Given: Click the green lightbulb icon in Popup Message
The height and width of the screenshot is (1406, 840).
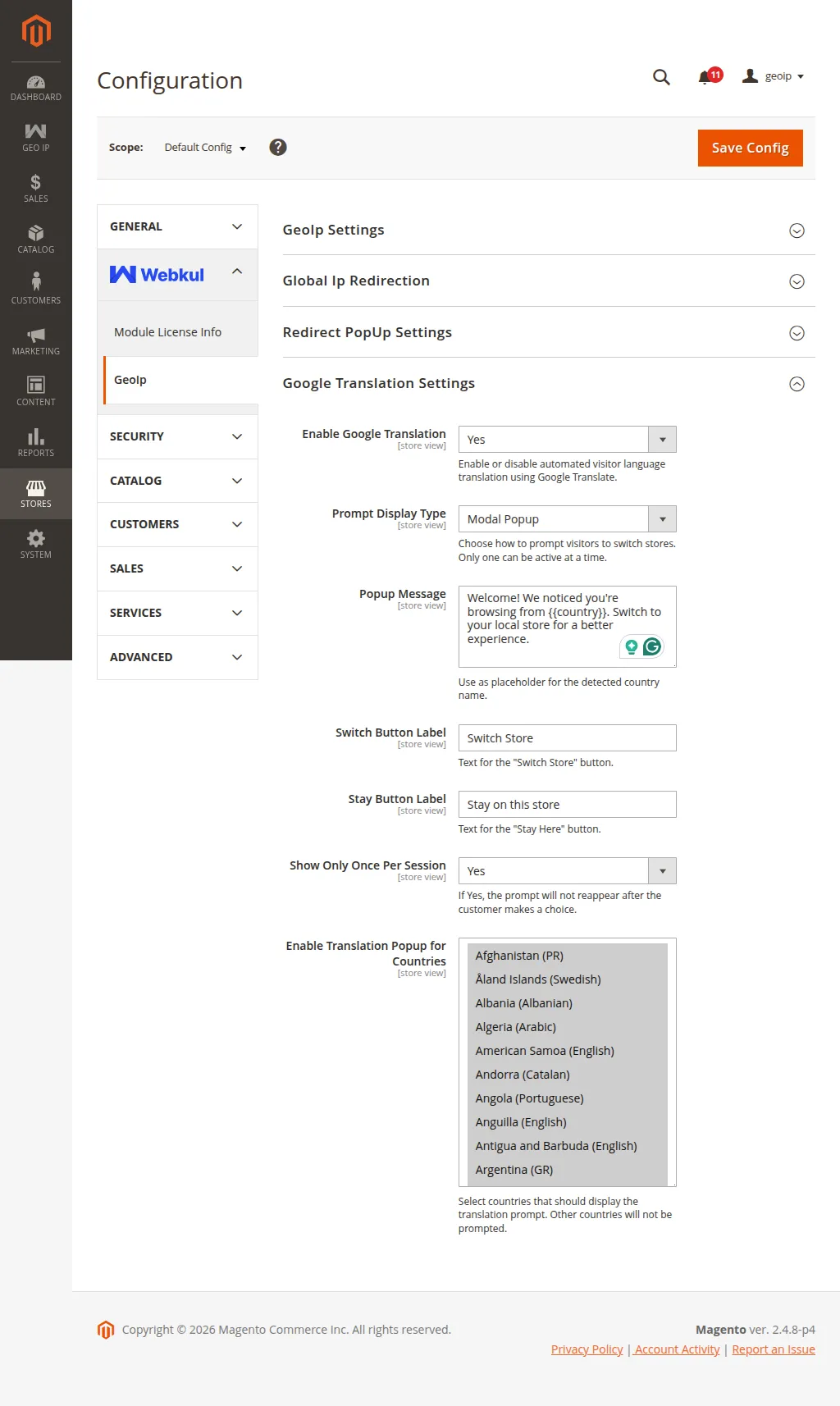Looking at the screenshot, I should pyautogui.click(x=631, y=646).
